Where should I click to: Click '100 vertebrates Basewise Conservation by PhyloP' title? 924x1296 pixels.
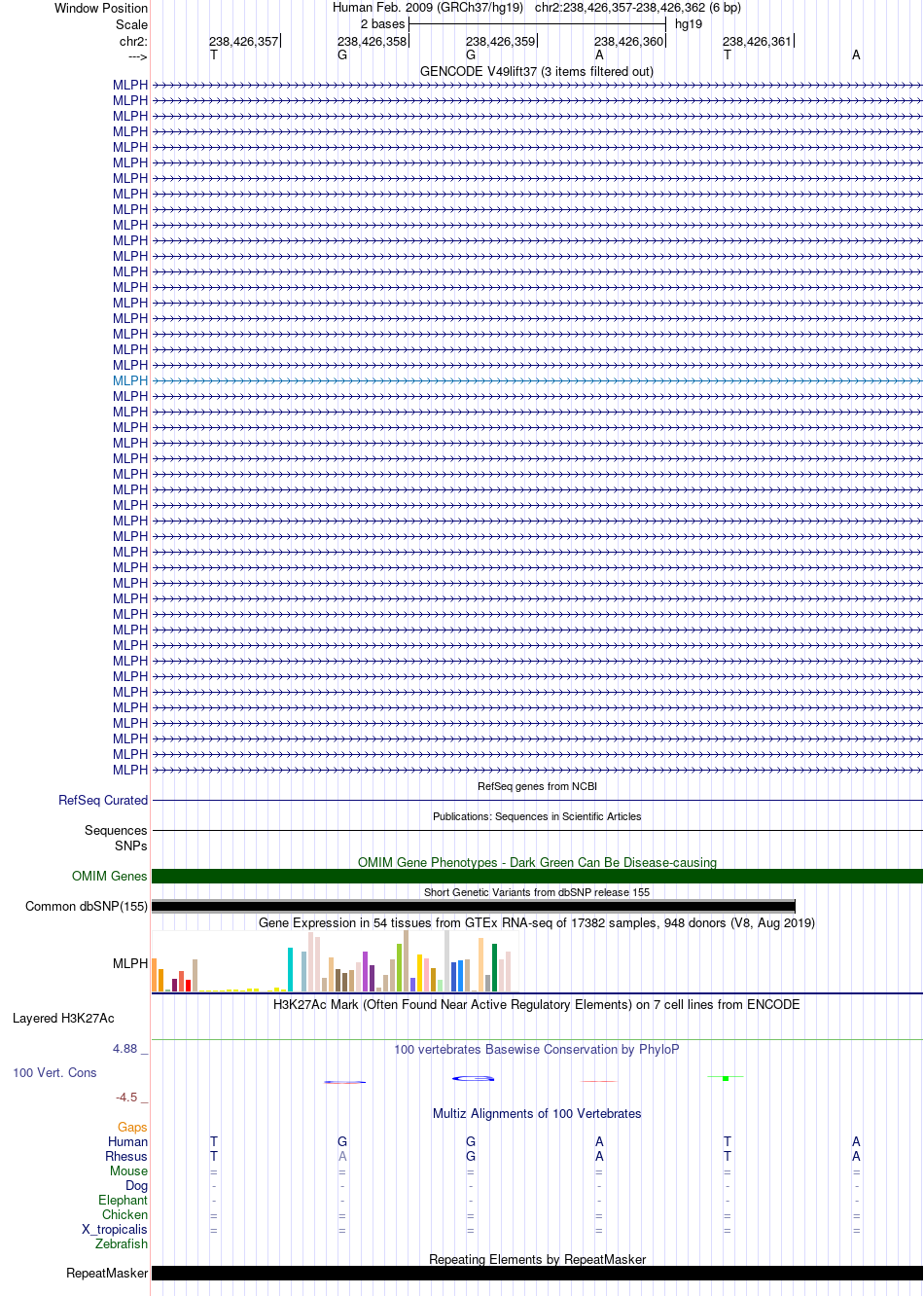537,1049
